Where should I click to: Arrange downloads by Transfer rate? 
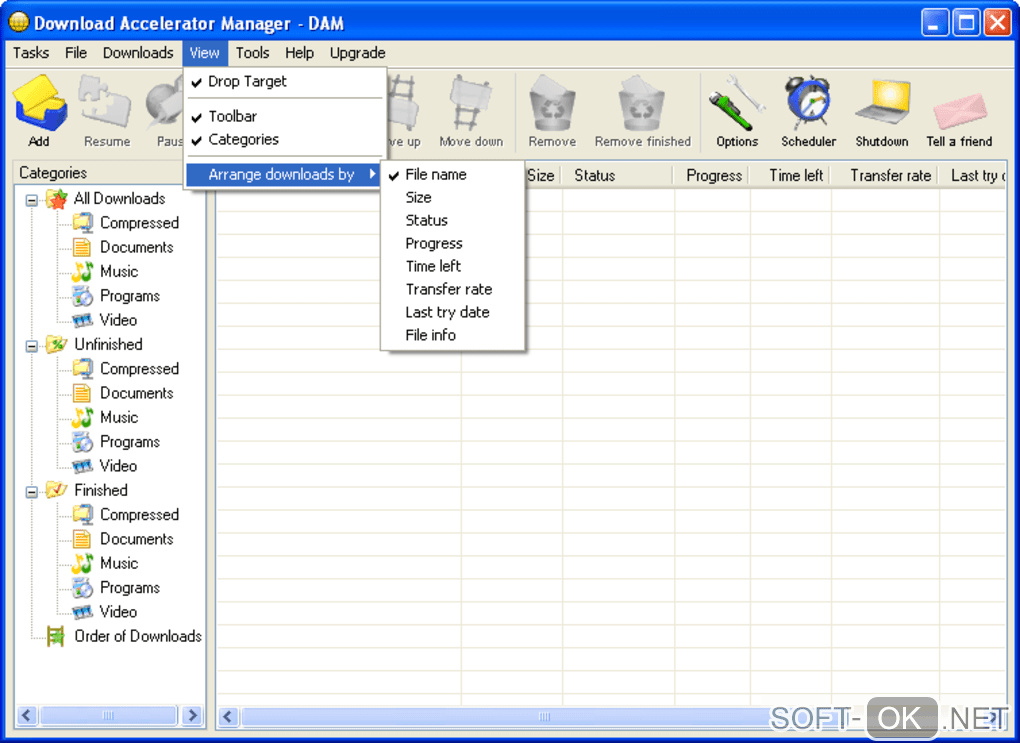pyautogui.click(x=453, y=289)
